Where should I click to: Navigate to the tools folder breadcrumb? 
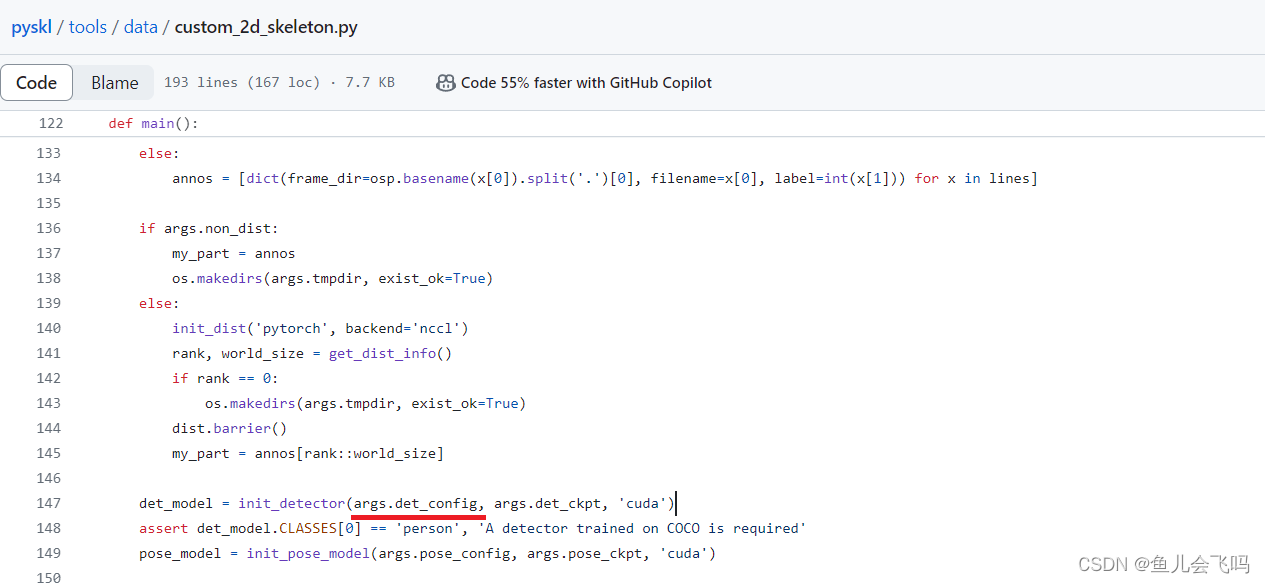pos(87,27)
